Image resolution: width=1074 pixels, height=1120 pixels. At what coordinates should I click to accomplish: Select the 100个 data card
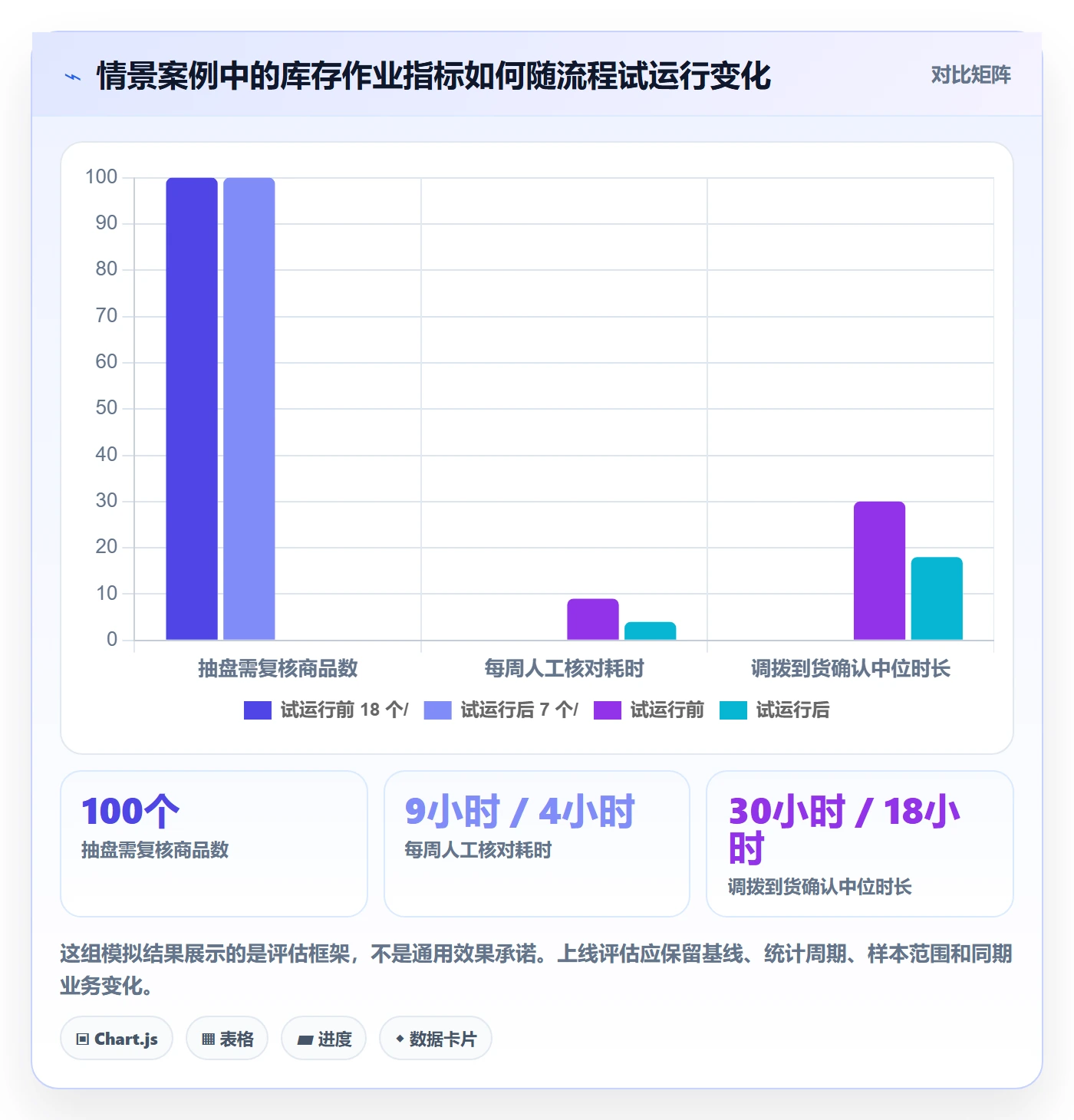click(x=214, y=844)
